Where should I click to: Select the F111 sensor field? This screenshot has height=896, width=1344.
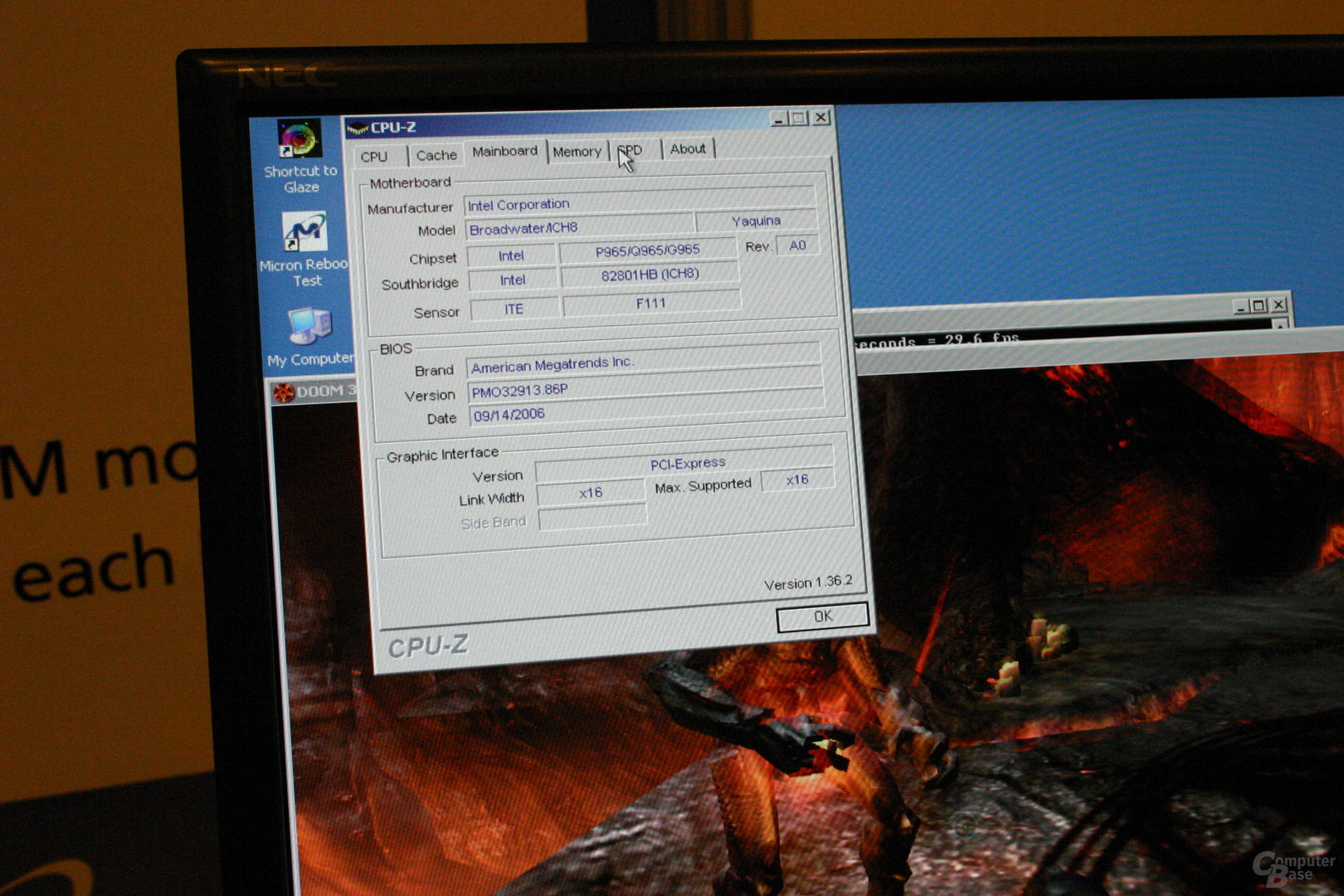click(x=652, y=303)
